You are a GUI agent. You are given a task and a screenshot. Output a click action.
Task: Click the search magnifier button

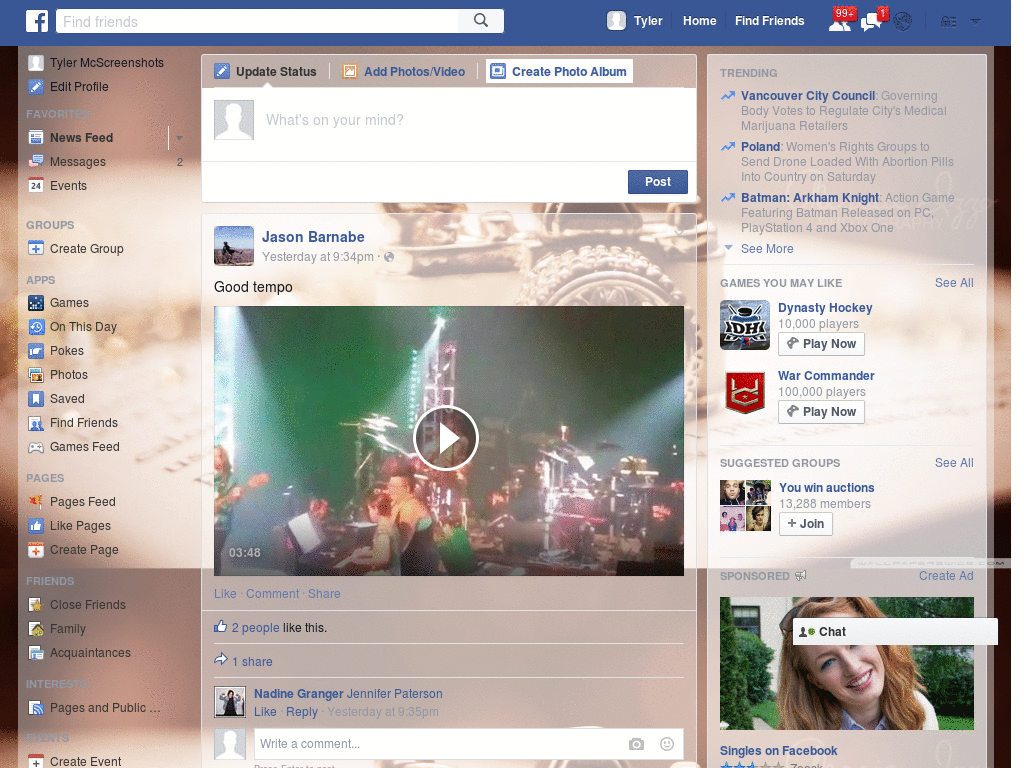pos(481,21)
